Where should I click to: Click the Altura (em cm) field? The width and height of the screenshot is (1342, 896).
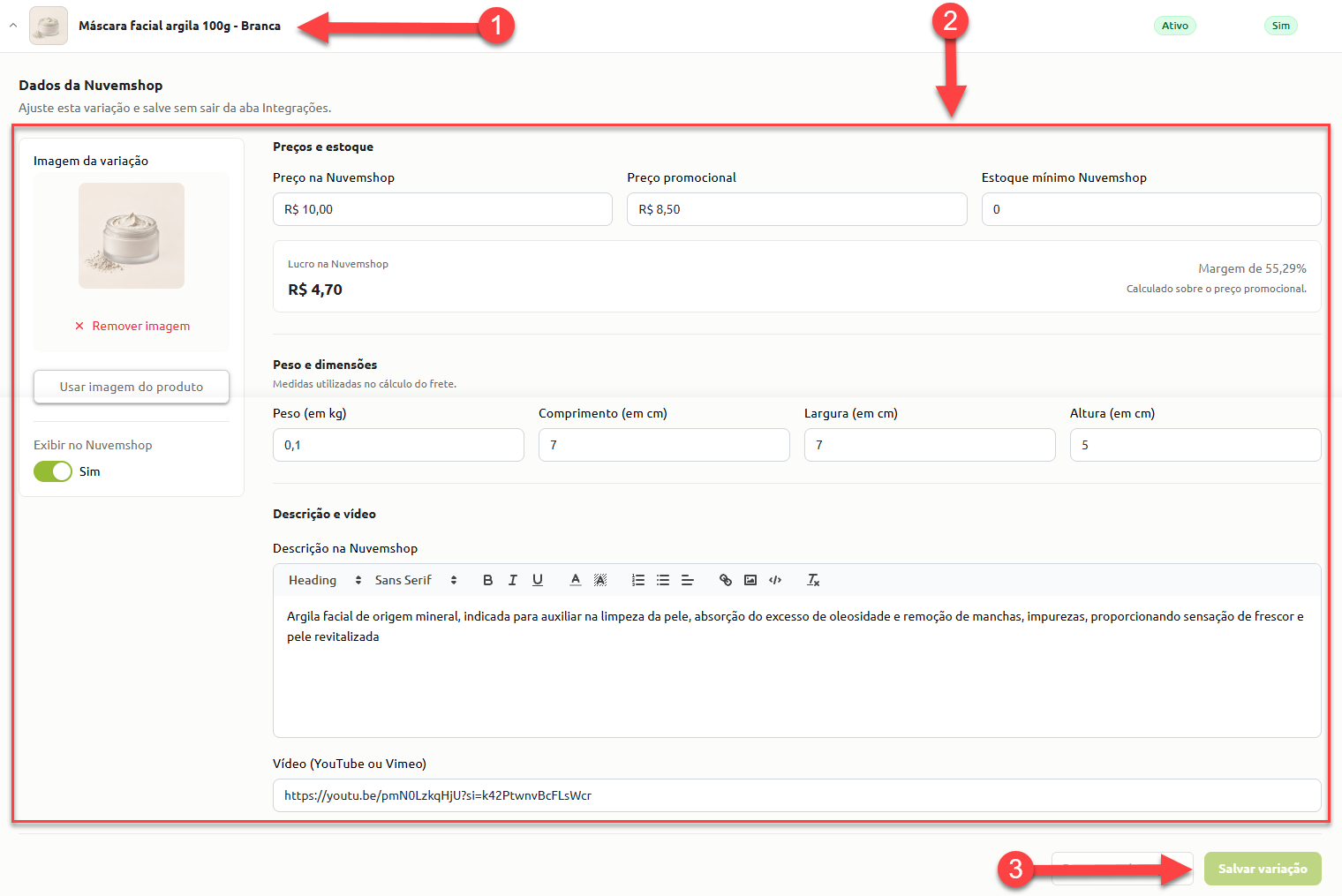(x=1195, y=445)
